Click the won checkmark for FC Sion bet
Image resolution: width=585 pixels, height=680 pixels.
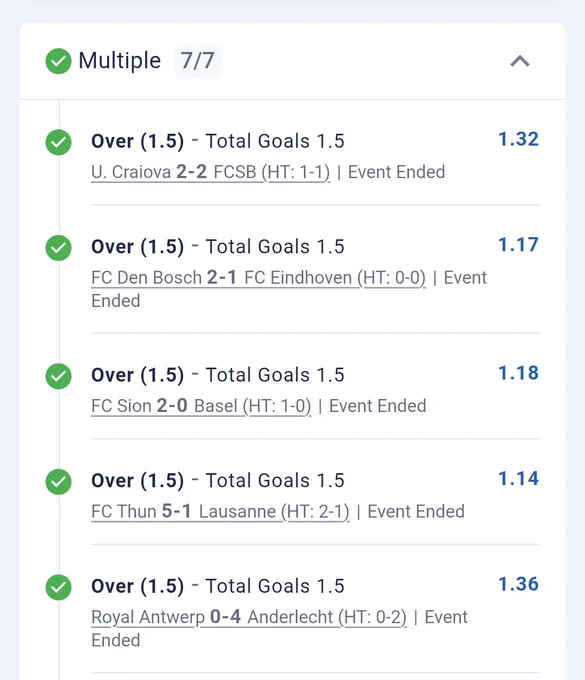[58, 376]
